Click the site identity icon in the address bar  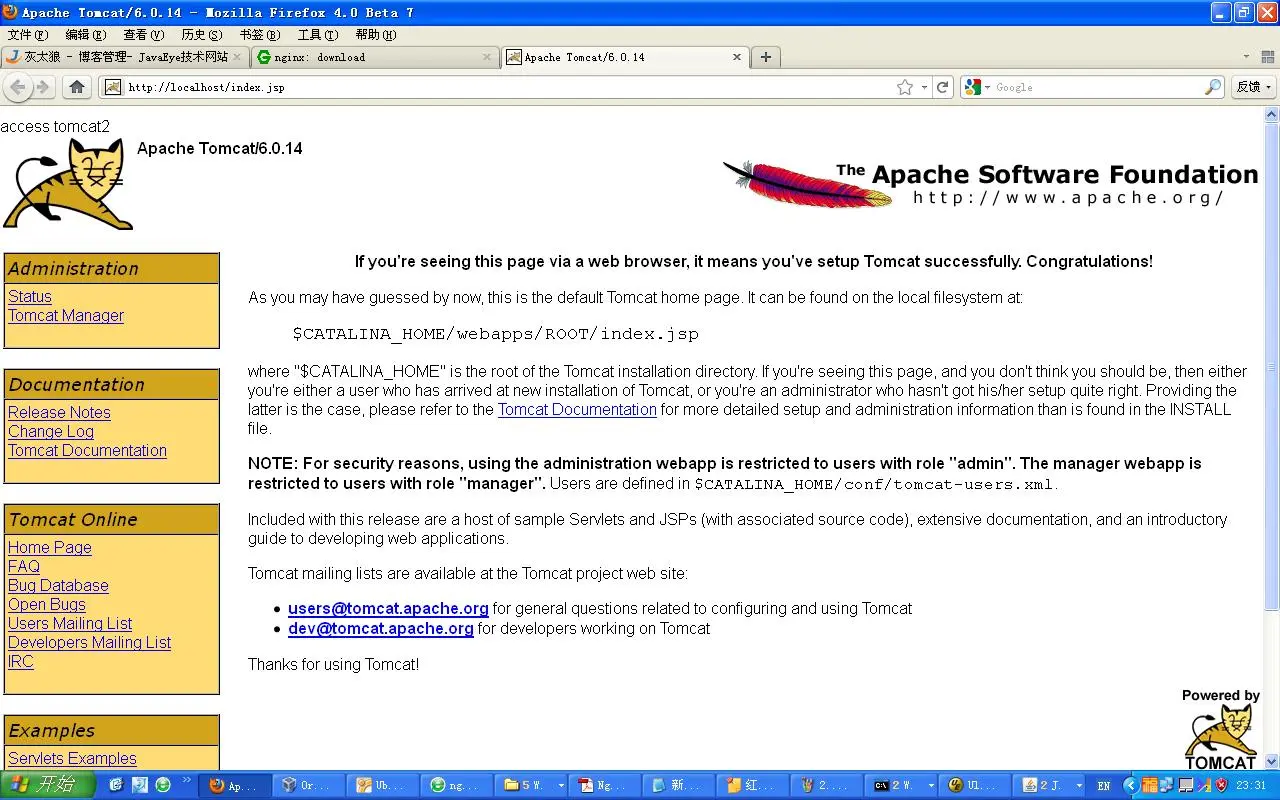(x=113, y=87)
